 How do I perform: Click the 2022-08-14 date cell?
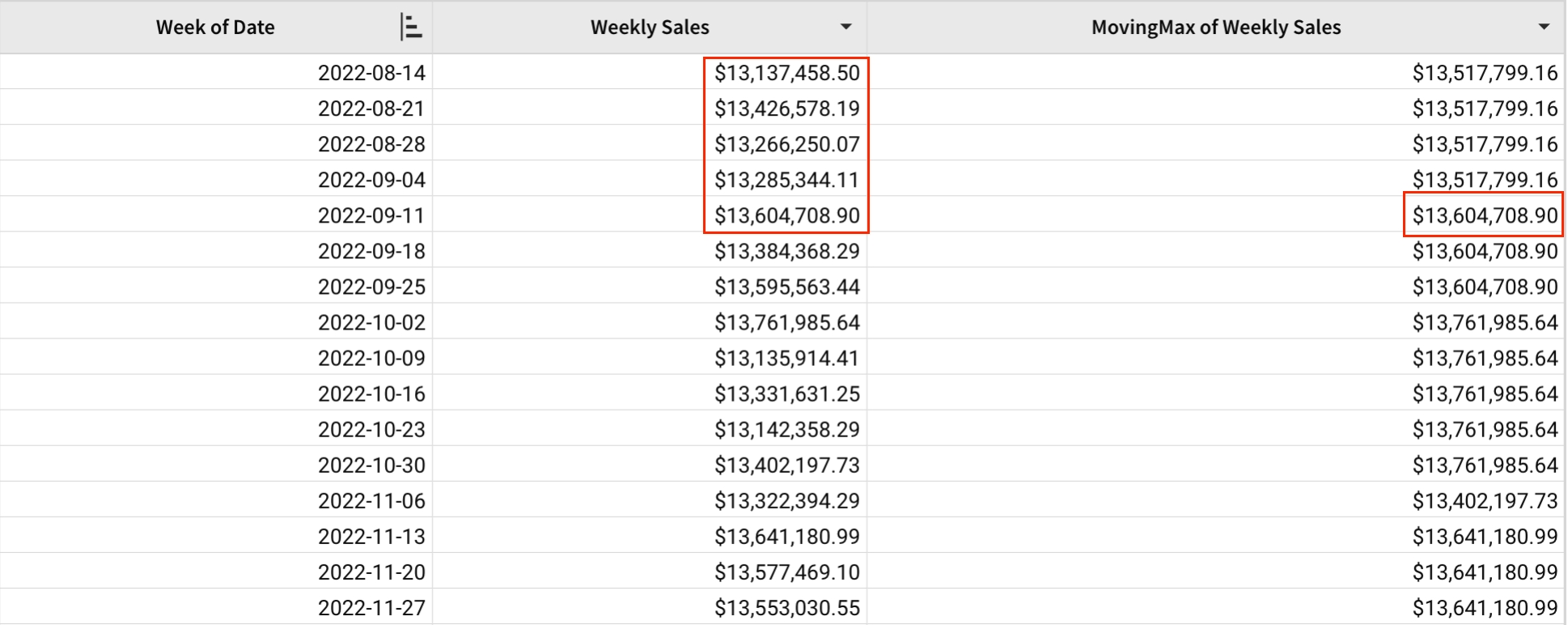click(x=371, y=73)
